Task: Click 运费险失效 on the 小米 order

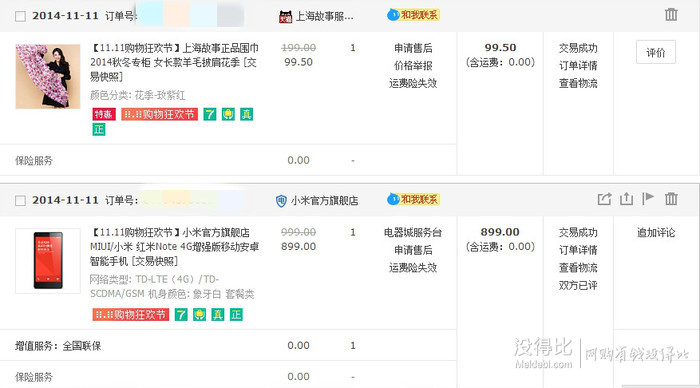Action: point(413,267)
